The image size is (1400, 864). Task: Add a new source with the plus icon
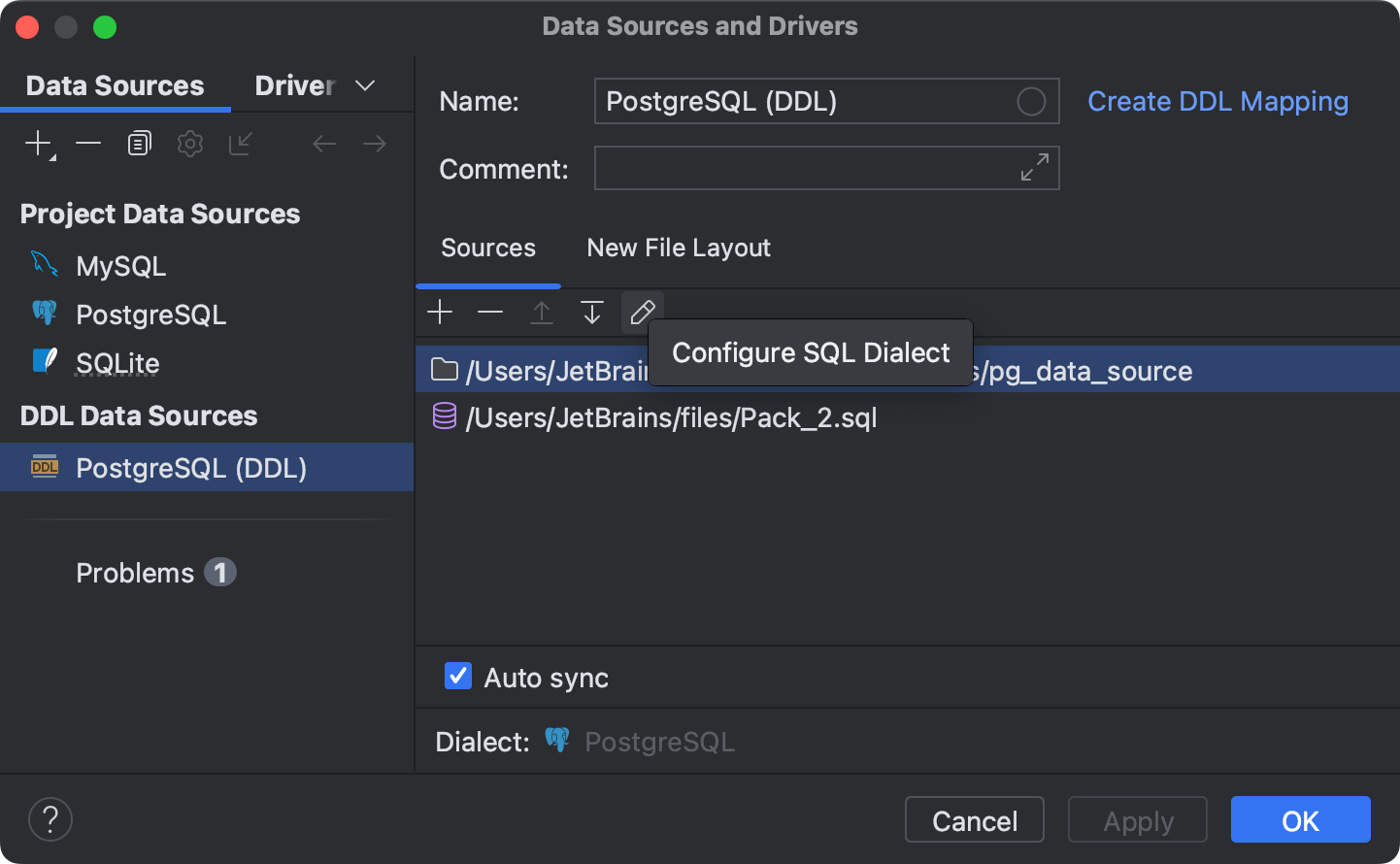click(440, 312)
